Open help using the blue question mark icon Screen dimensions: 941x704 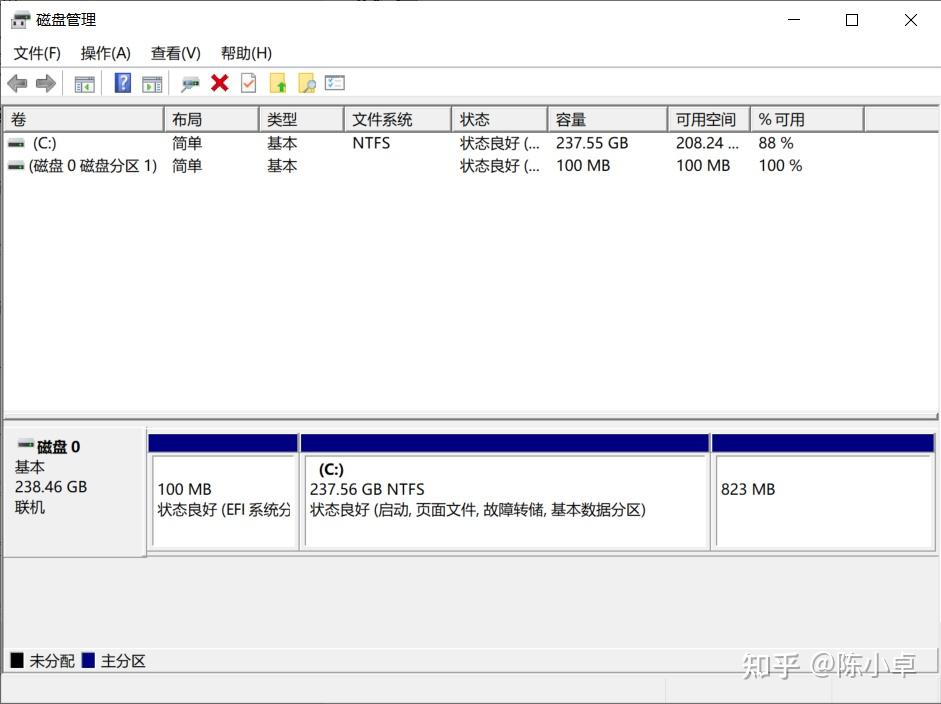point(122,83)
